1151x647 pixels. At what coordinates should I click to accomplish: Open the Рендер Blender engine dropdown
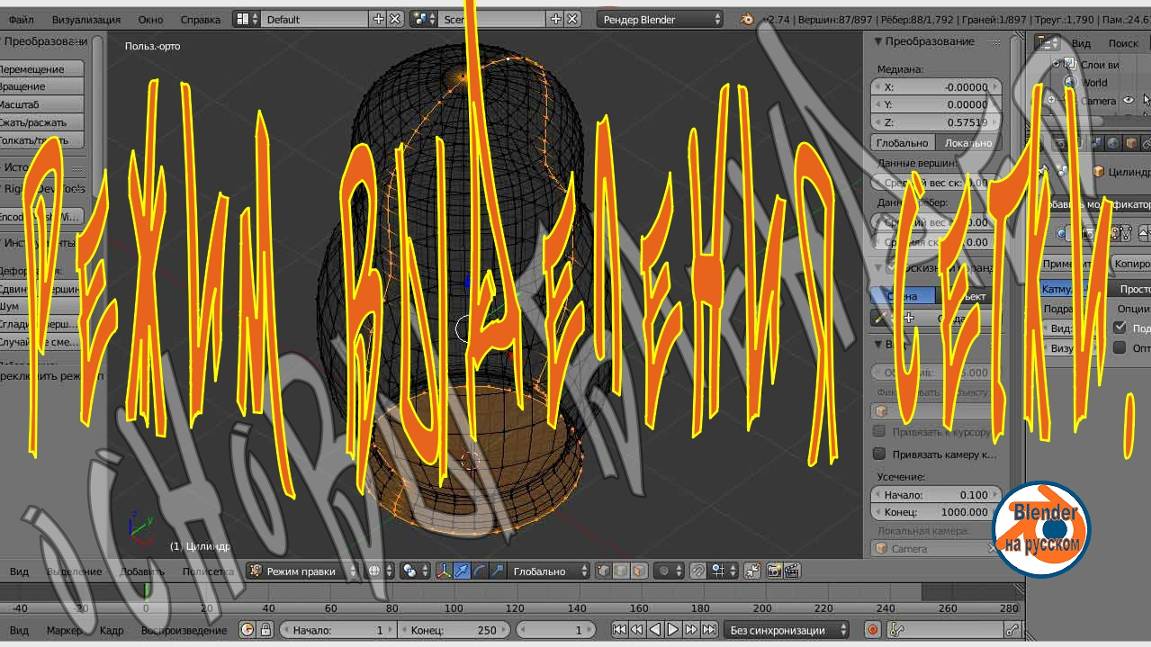point(660,17)
